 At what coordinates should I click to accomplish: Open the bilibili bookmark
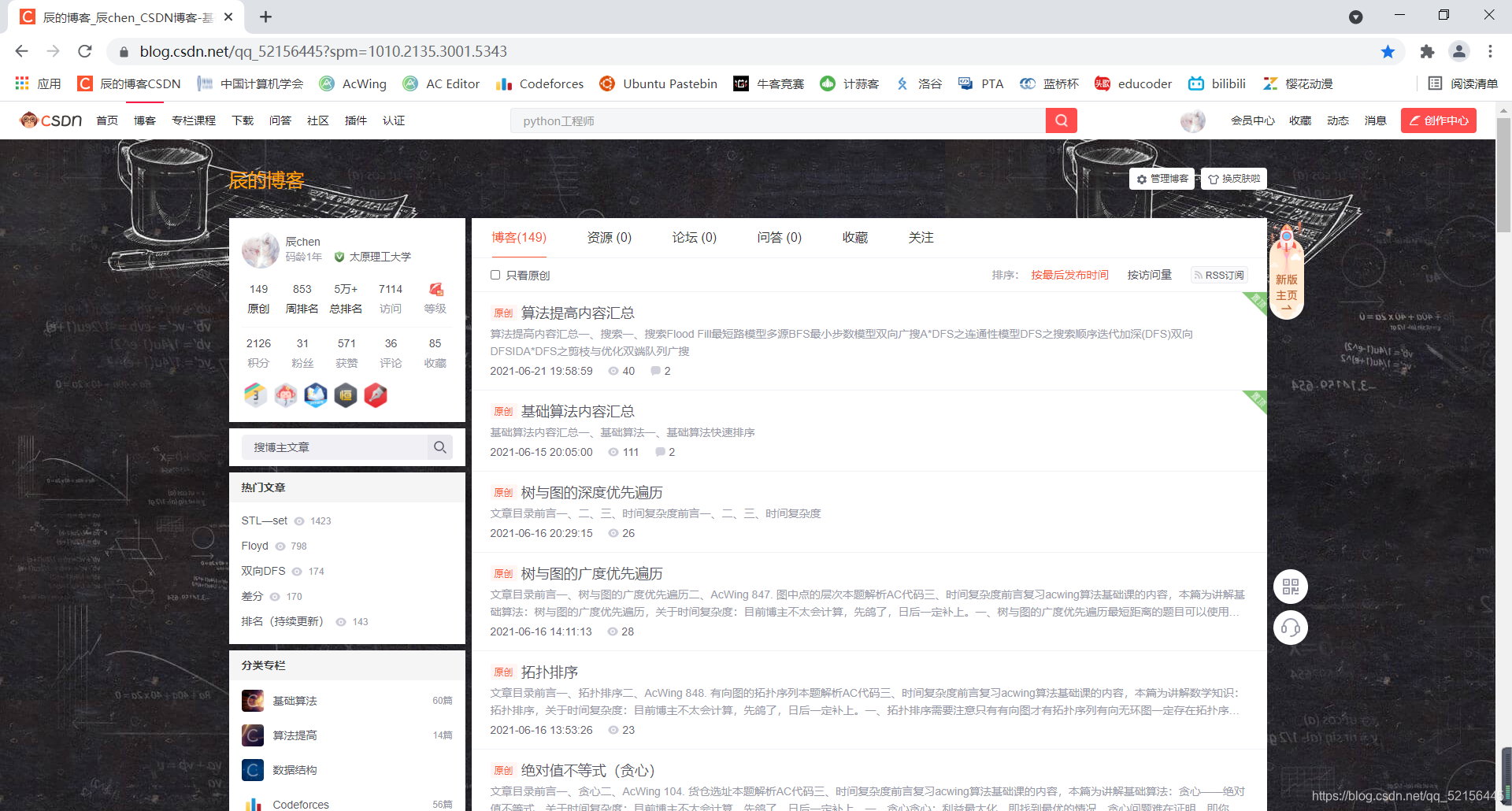(1217, 83)
